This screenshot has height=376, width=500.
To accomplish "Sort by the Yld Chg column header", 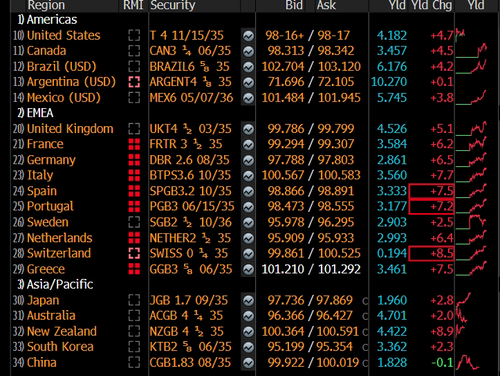I will pos(432,5).
